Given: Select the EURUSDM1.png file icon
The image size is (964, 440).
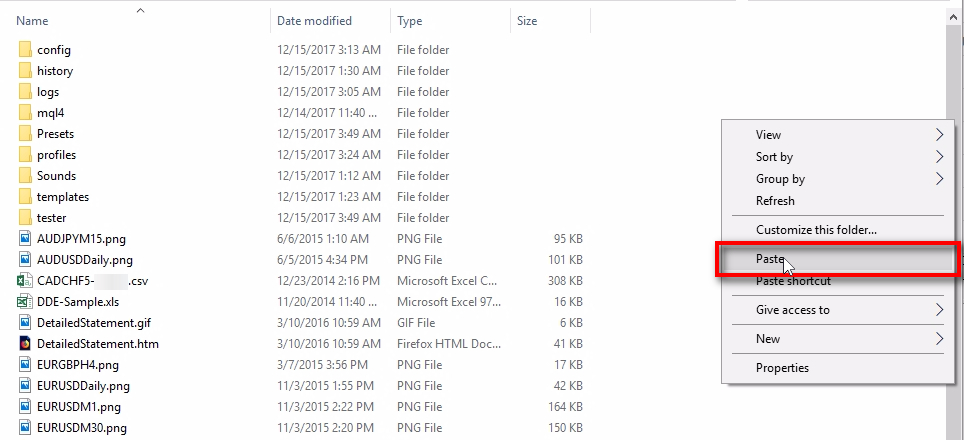Looking at the screenshot, I should [25, 407].
